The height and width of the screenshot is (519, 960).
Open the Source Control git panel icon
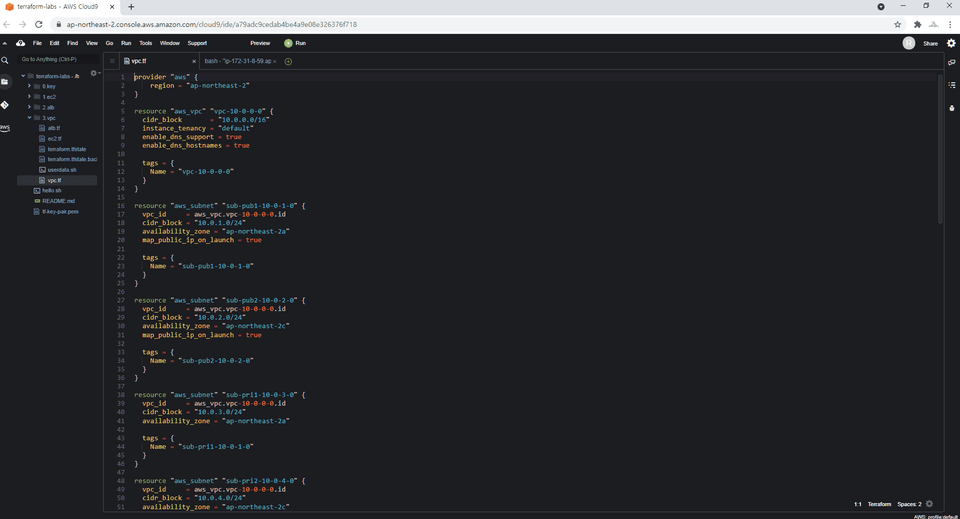pos(5,105)
